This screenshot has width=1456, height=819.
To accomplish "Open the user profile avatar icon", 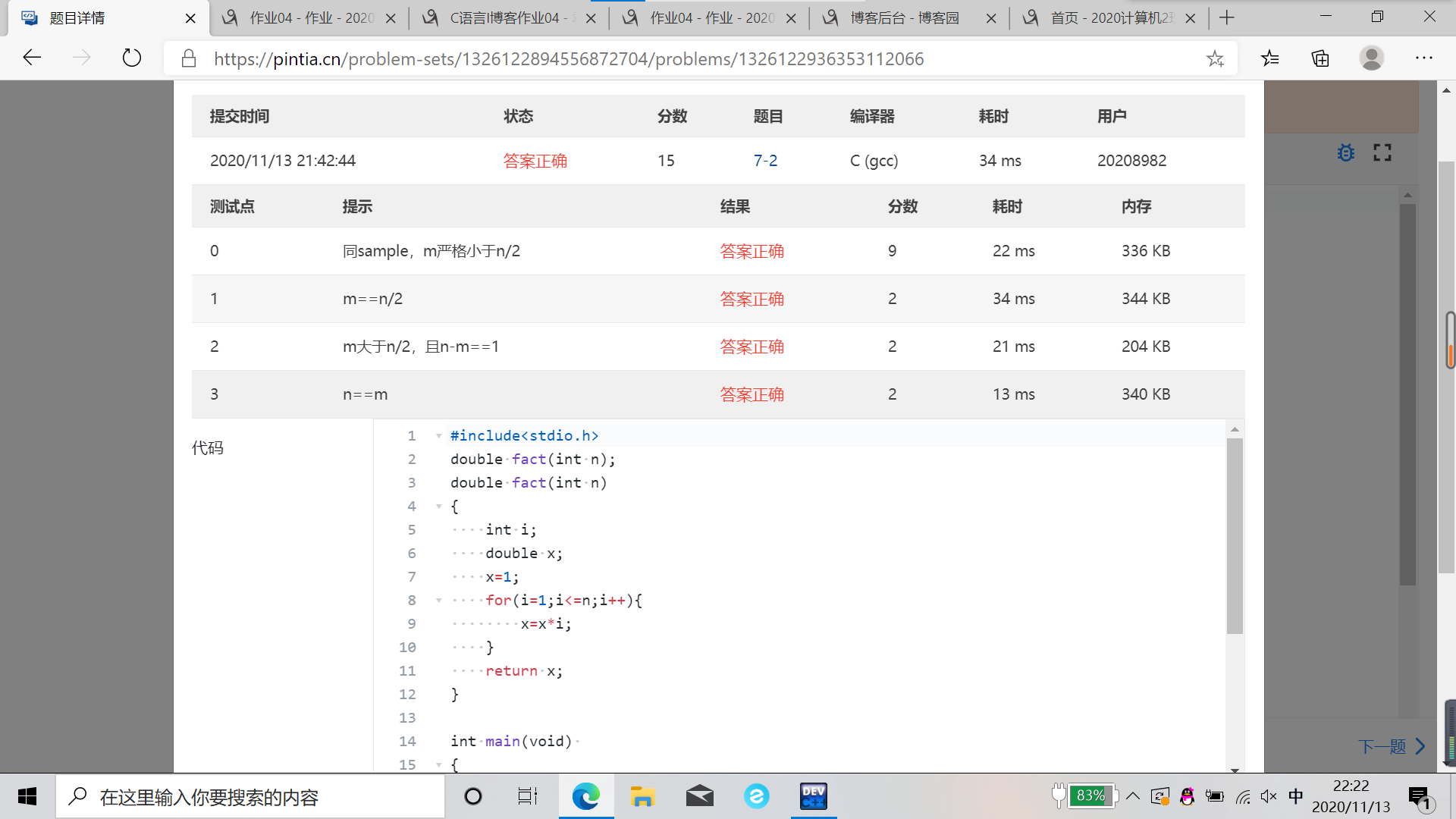I will [1371, 58].
